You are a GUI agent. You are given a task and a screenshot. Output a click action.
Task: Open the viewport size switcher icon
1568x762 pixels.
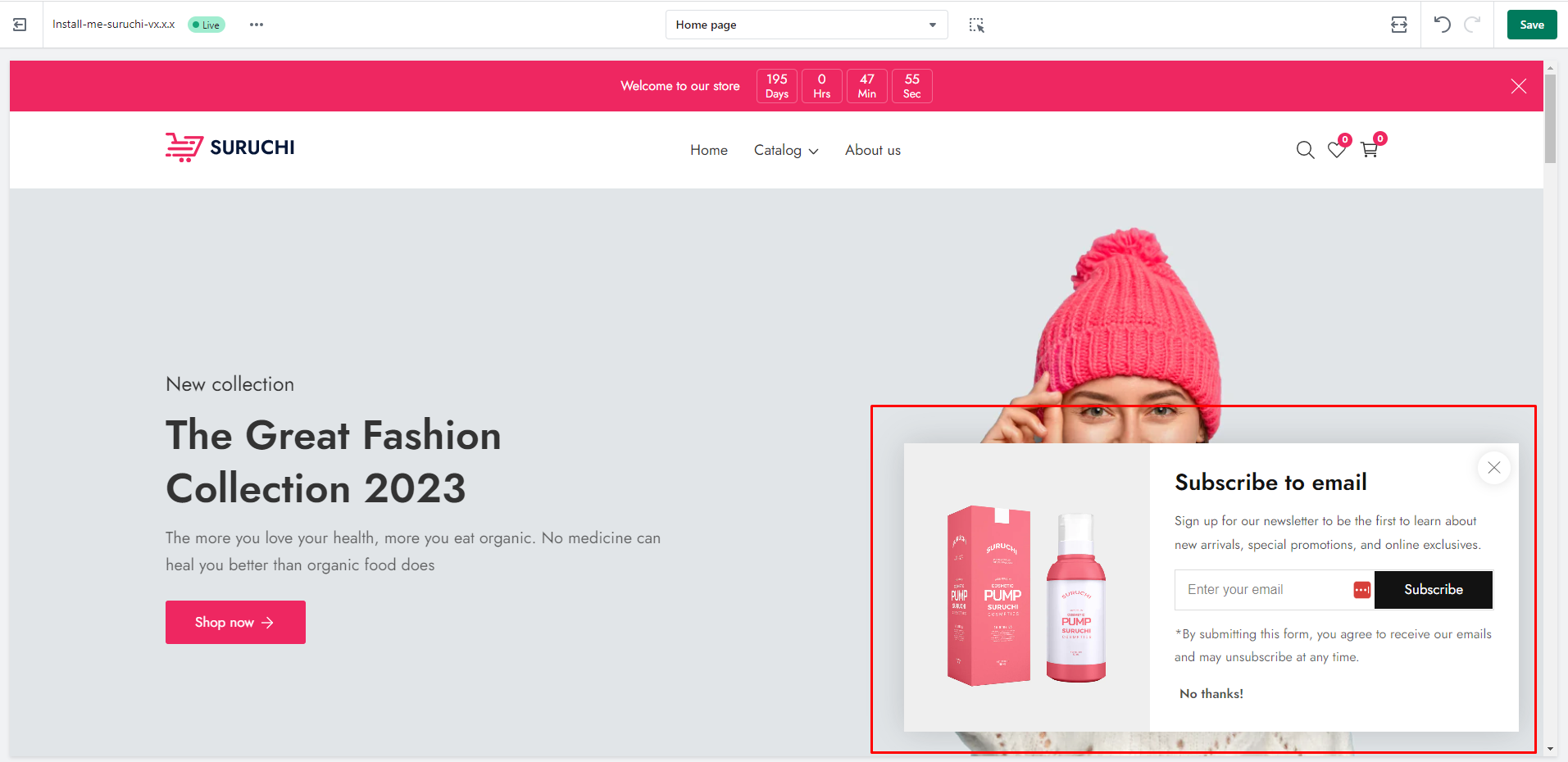coord(1399,25)
